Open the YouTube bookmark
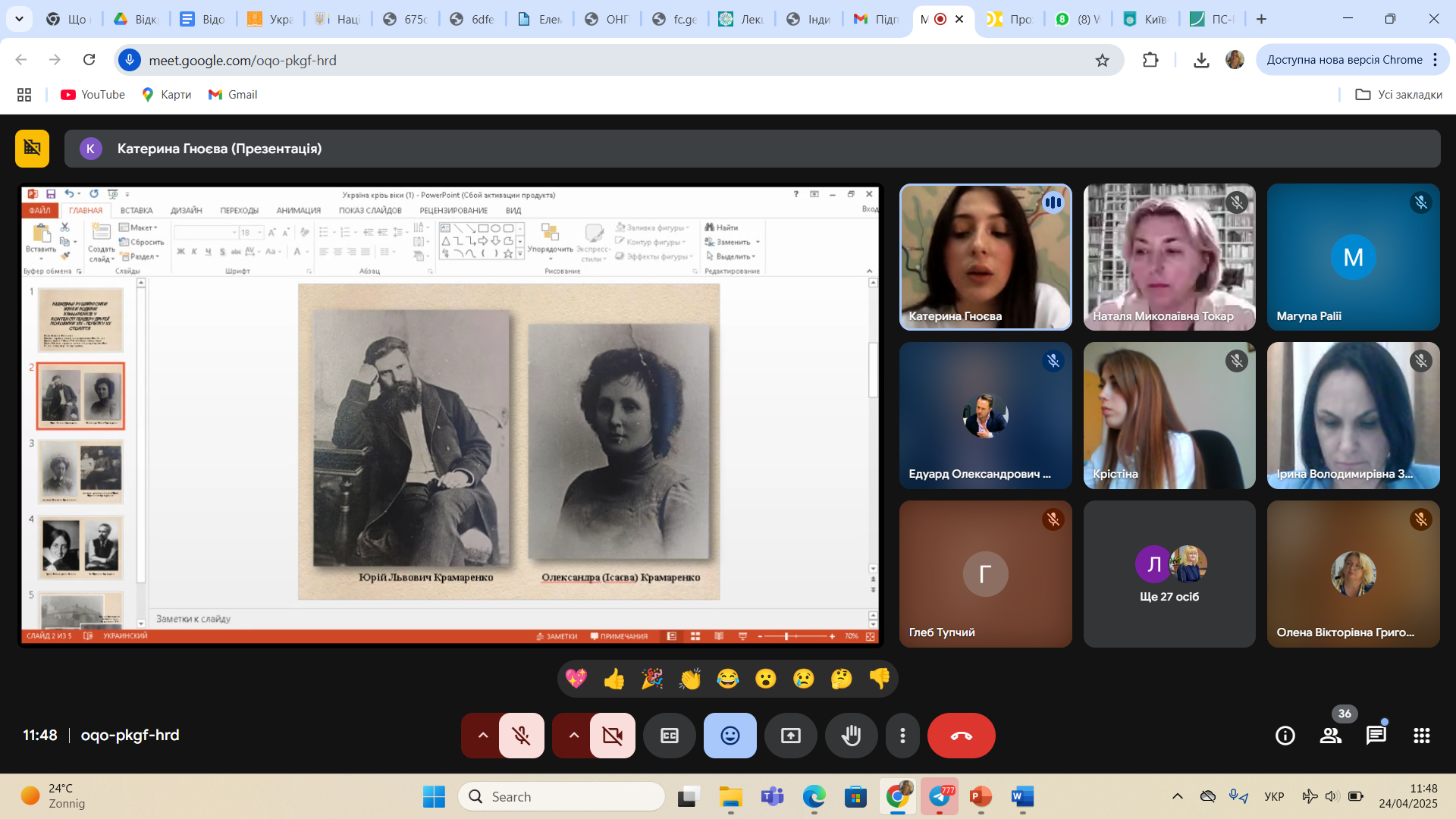Viewport: 1456px width, 819px height. (x=93, y=95)
